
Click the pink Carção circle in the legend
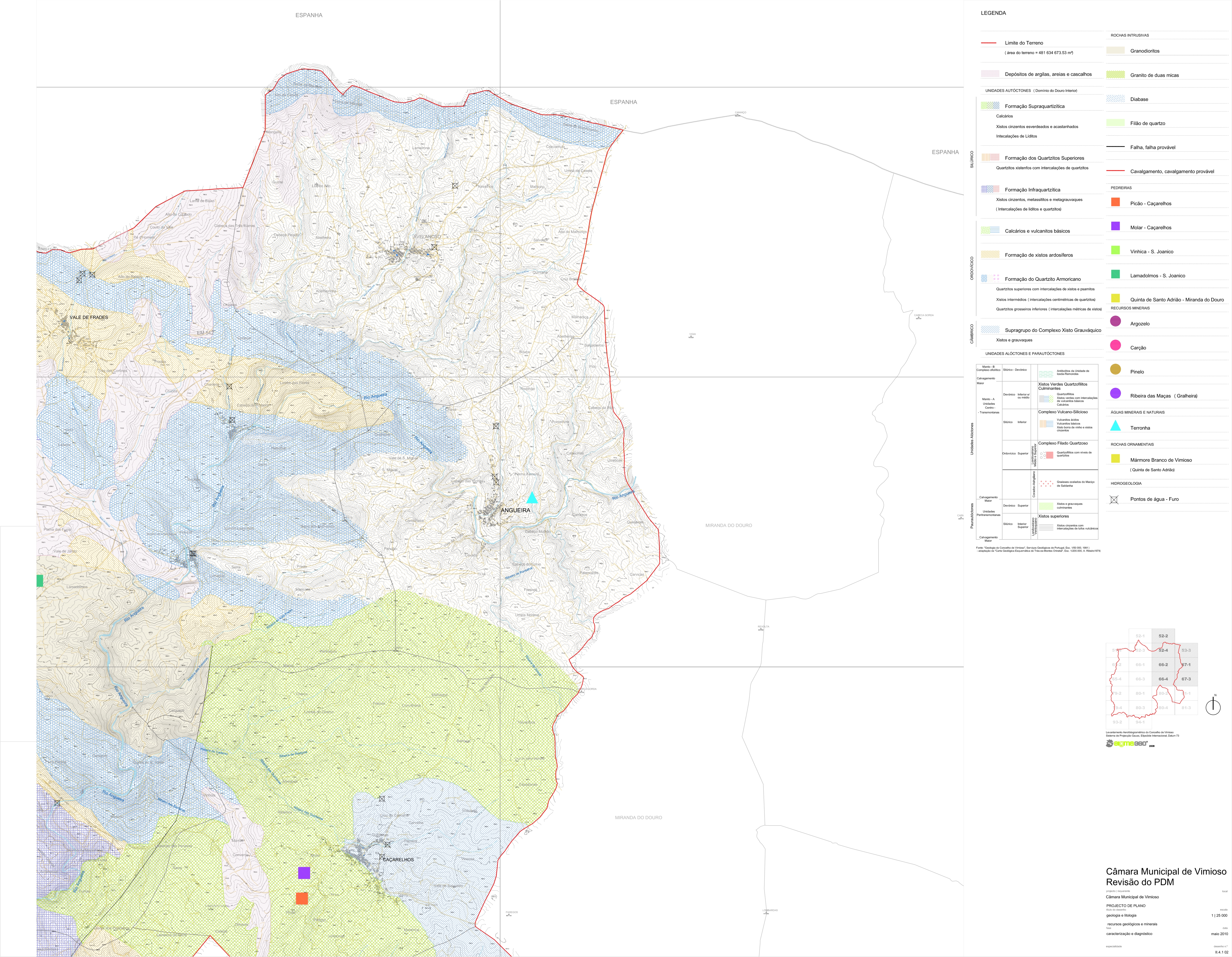tap(1115, 345)
